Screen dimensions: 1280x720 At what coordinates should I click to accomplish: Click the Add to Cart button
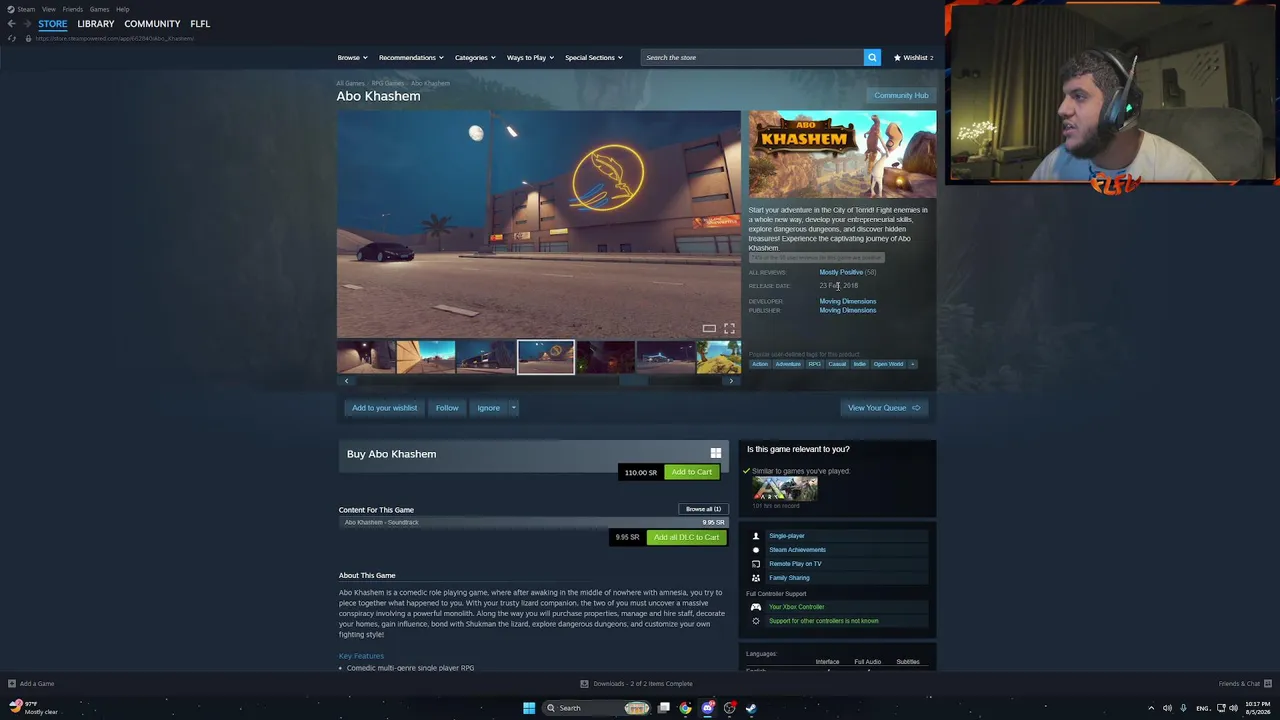(692, 472)
